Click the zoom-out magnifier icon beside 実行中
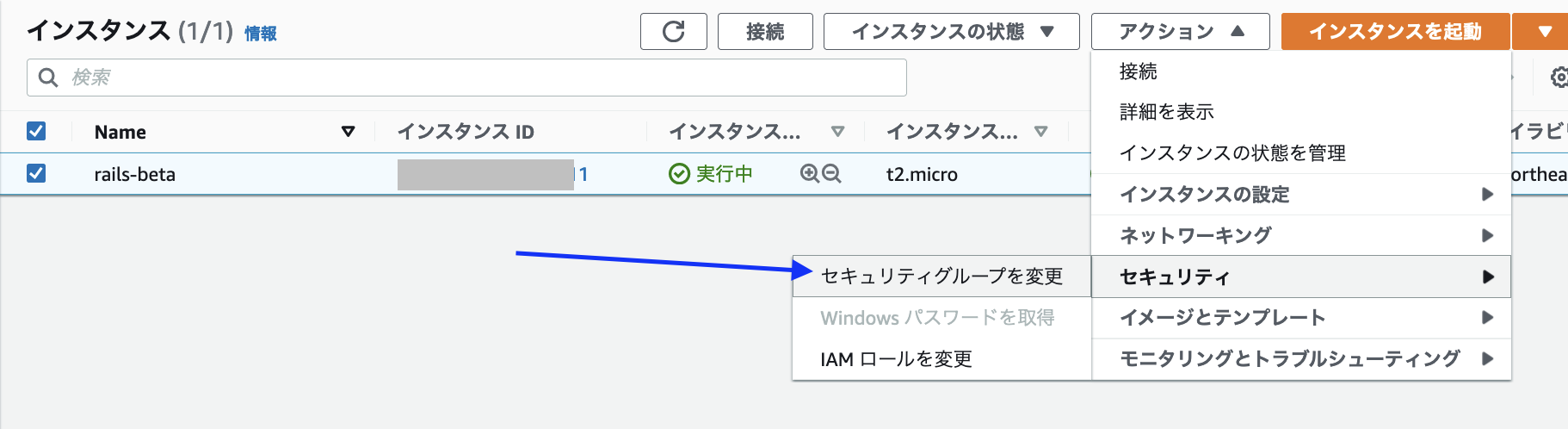 point(831,174)
